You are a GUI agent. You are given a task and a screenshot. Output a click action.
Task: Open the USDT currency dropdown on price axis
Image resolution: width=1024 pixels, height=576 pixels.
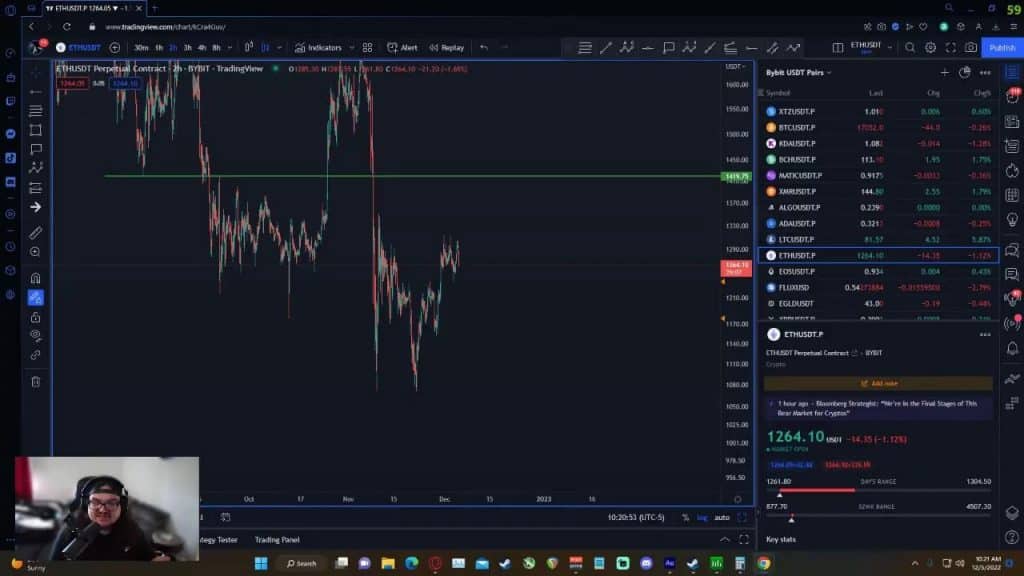(737, 67)
